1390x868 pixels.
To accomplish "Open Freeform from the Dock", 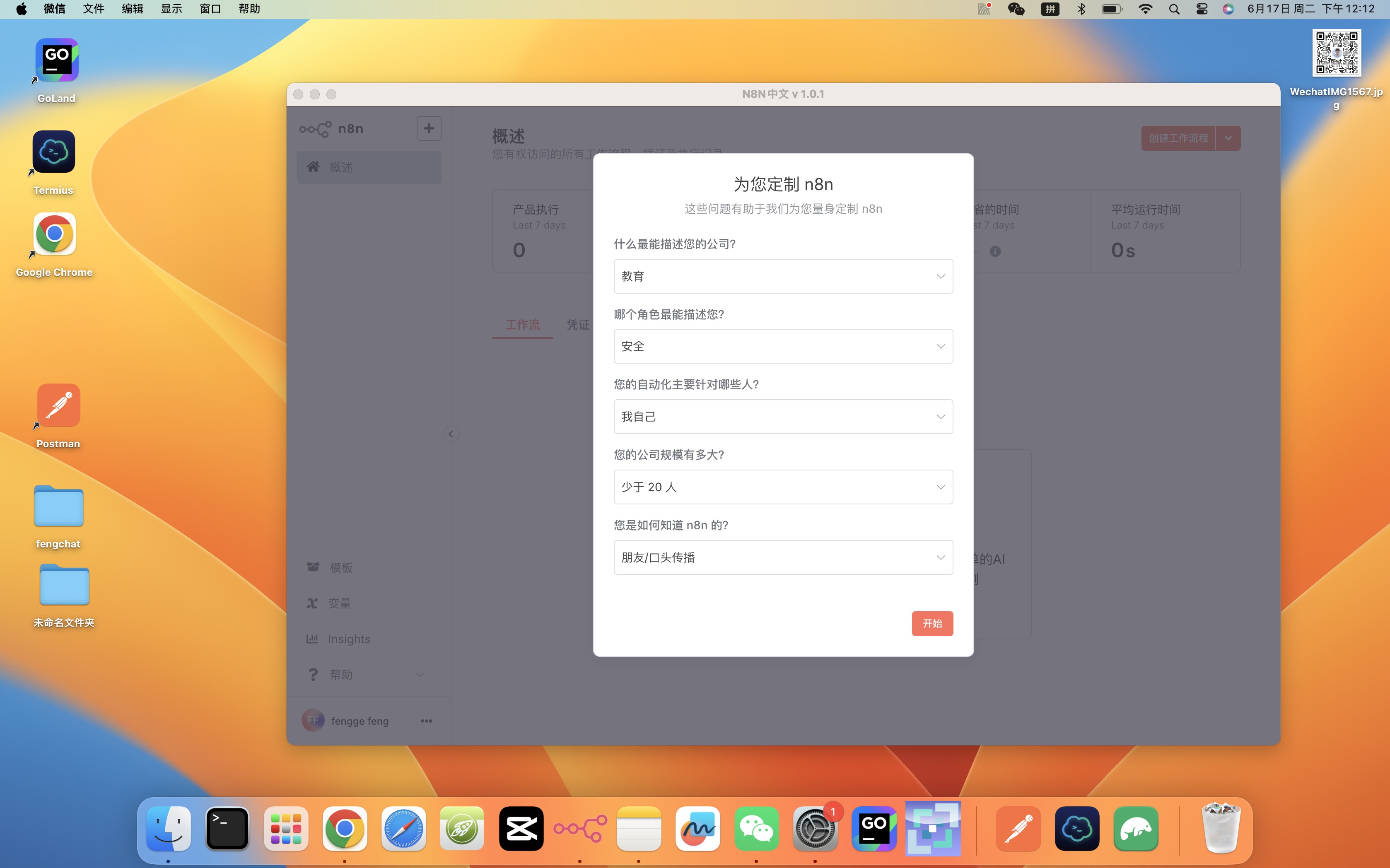I will [x=697, y=828].
